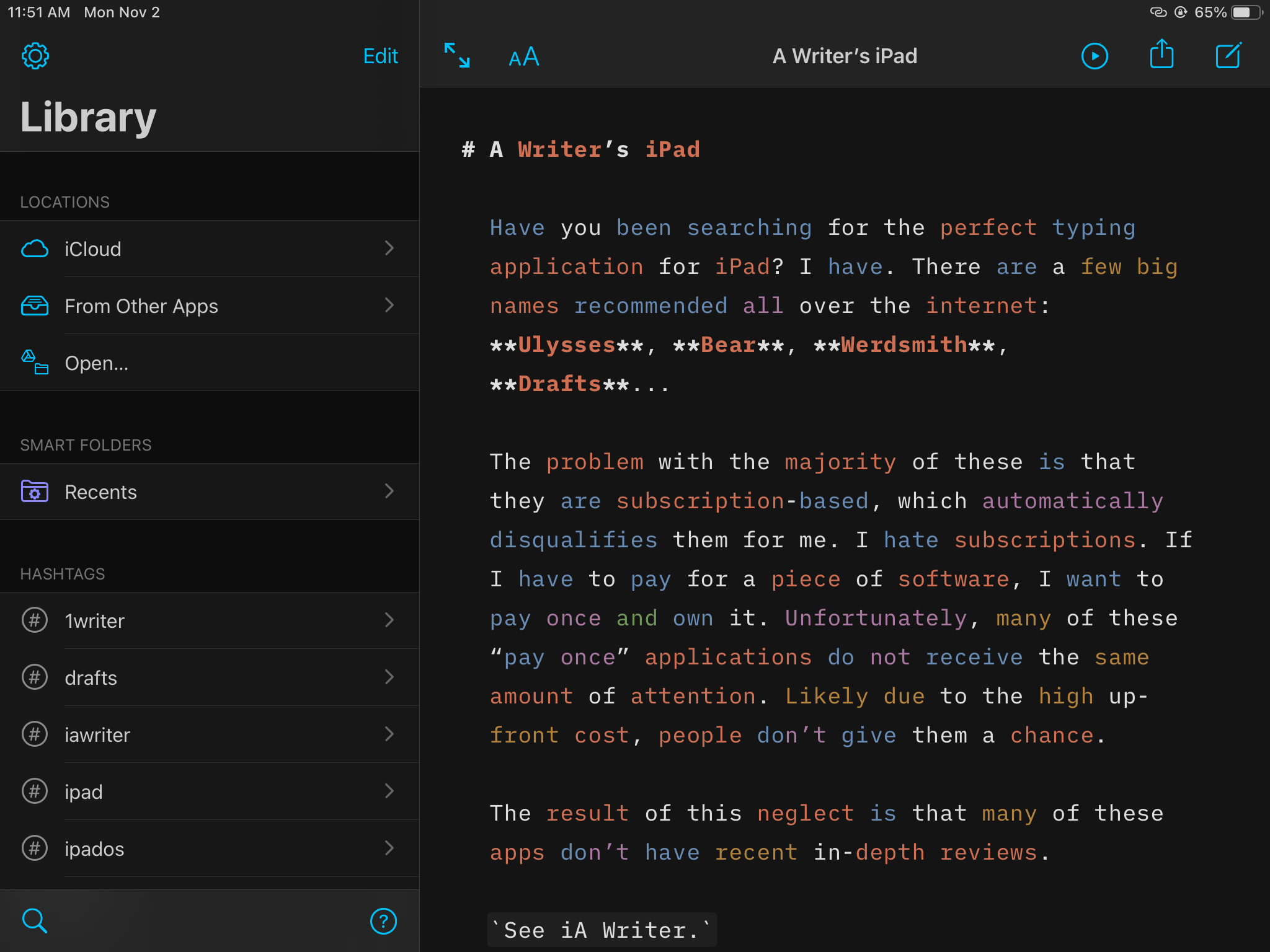1270x952 pixels.
Task: Click hashtag icon beside iawriter
Action: coord(35,734)
